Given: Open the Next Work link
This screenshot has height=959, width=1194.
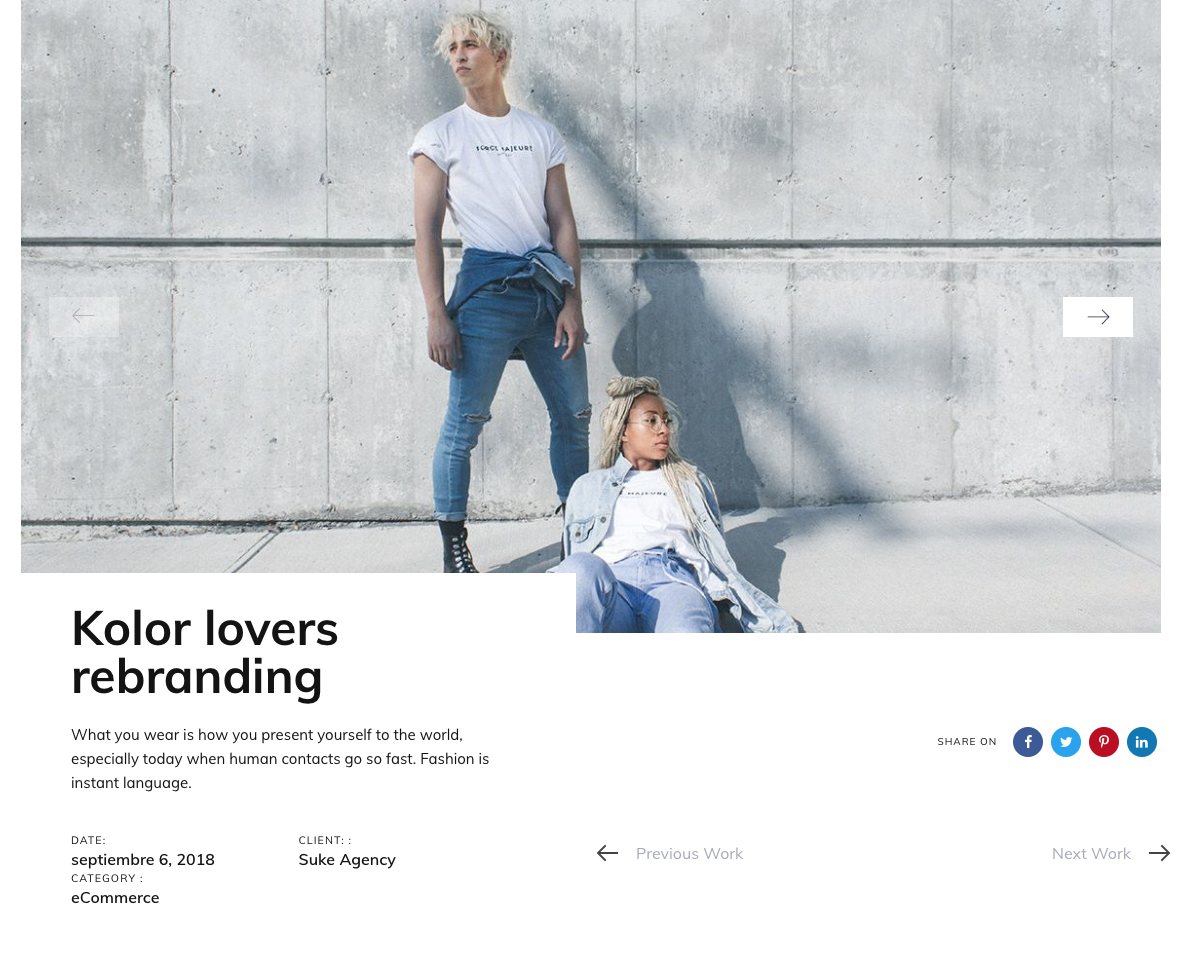Looking at the screenshot, I should click(1091, 854).
